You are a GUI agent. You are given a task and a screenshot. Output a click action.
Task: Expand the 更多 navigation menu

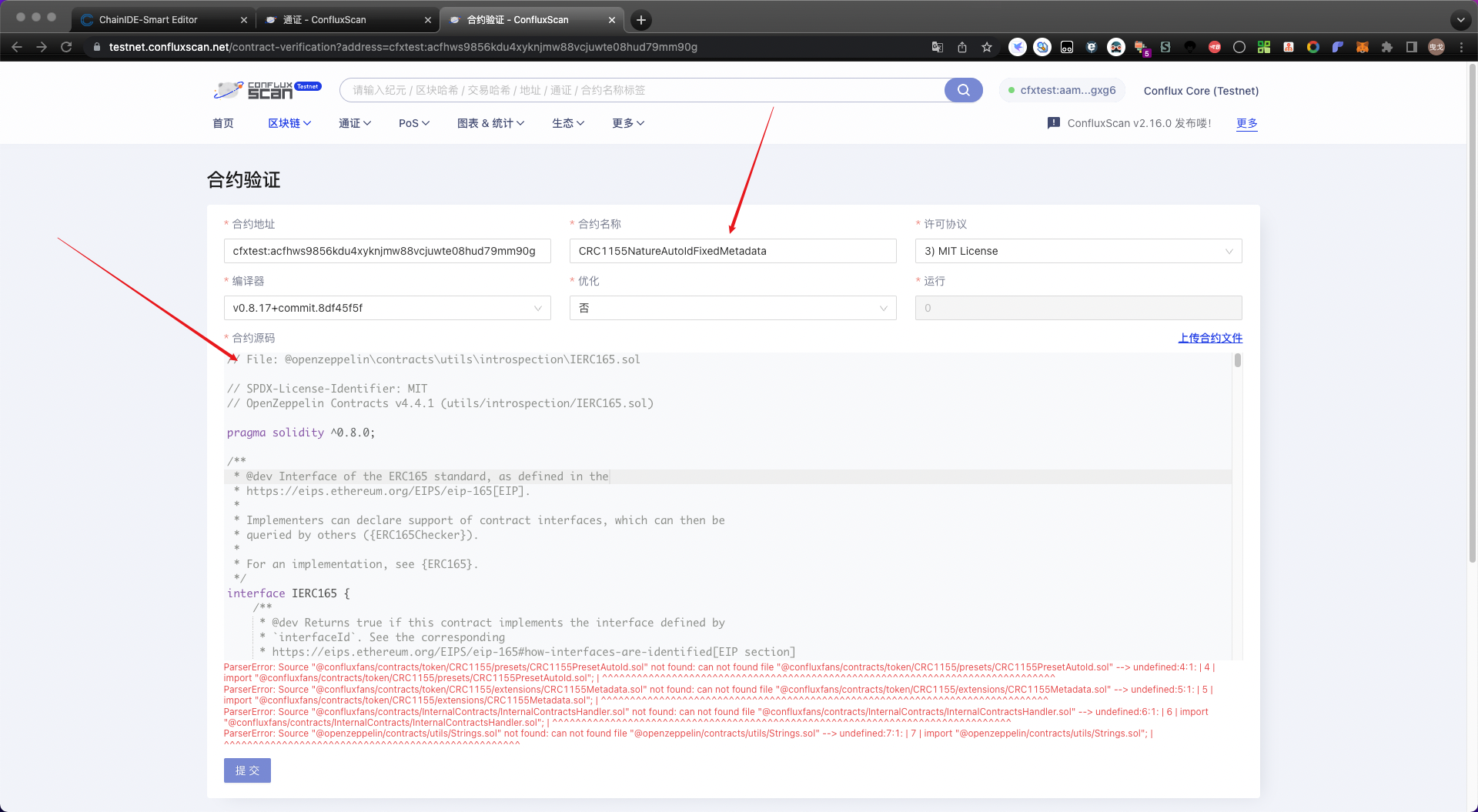click(628, 123)
